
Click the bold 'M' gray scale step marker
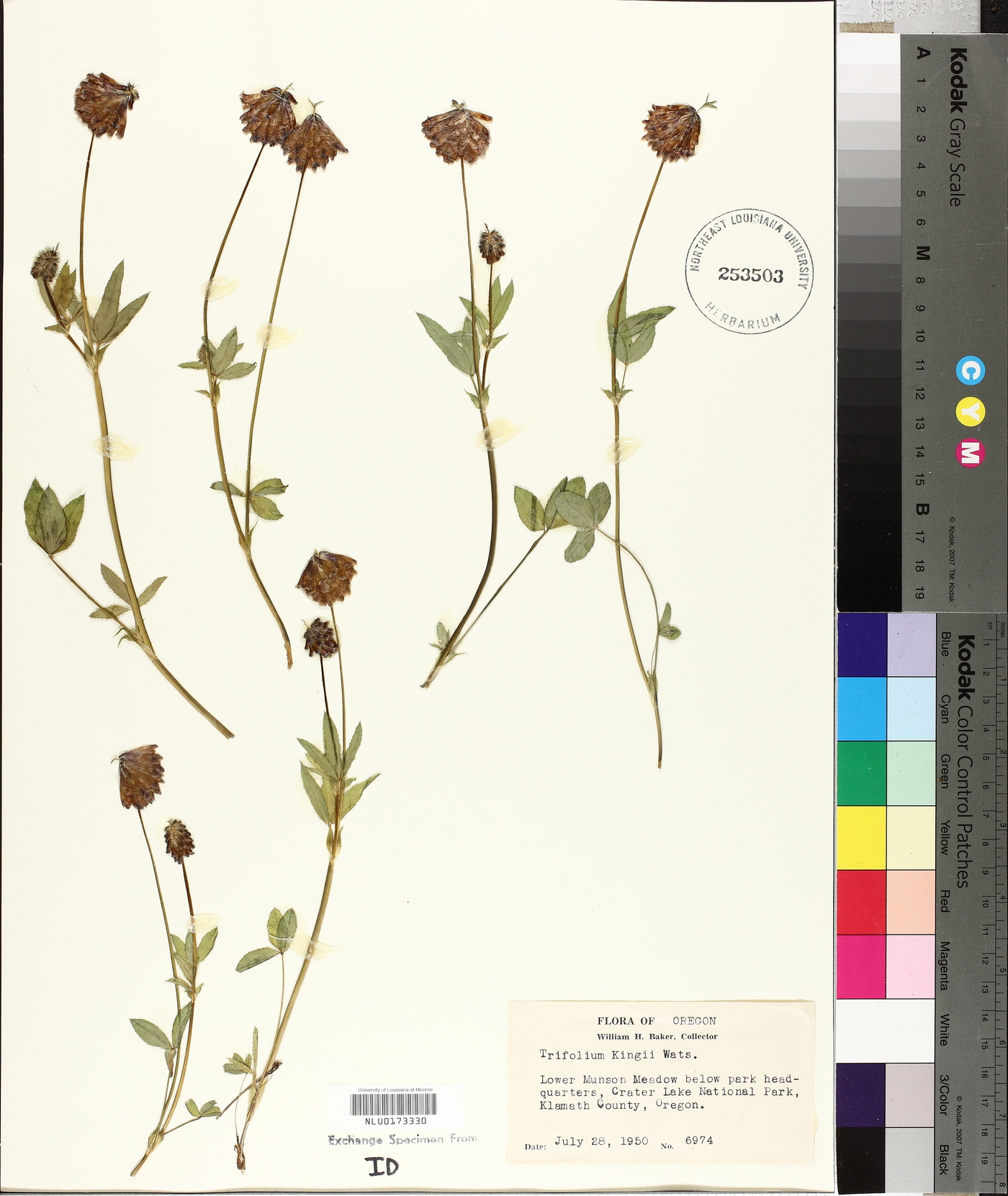pos(922,252)
